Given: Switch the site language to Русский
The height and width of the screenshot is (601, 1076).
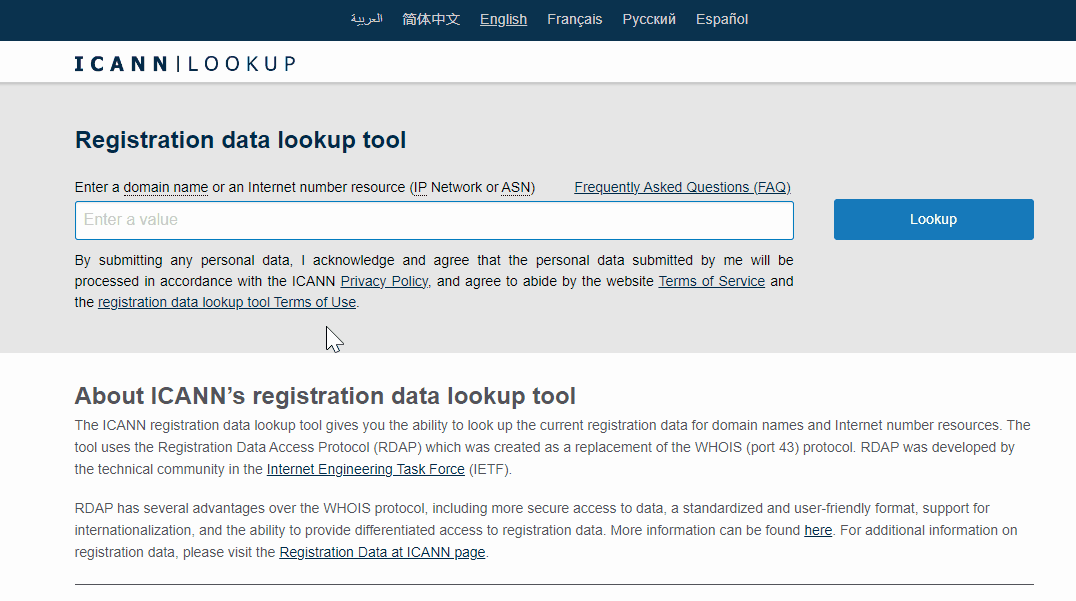Looking at the screenshot, I should click(x=648, y=19).
